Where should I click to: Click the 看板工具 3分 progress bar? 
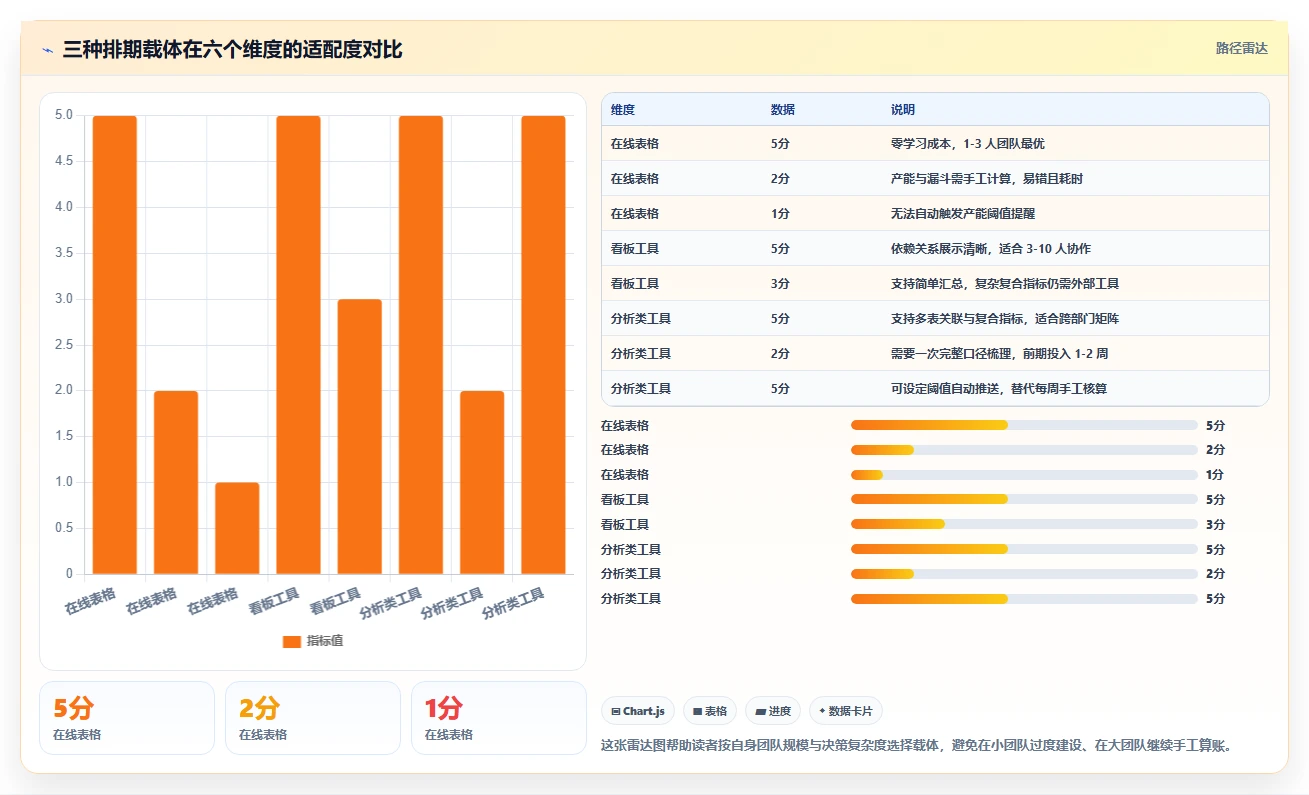click(x=1024, y=524)
